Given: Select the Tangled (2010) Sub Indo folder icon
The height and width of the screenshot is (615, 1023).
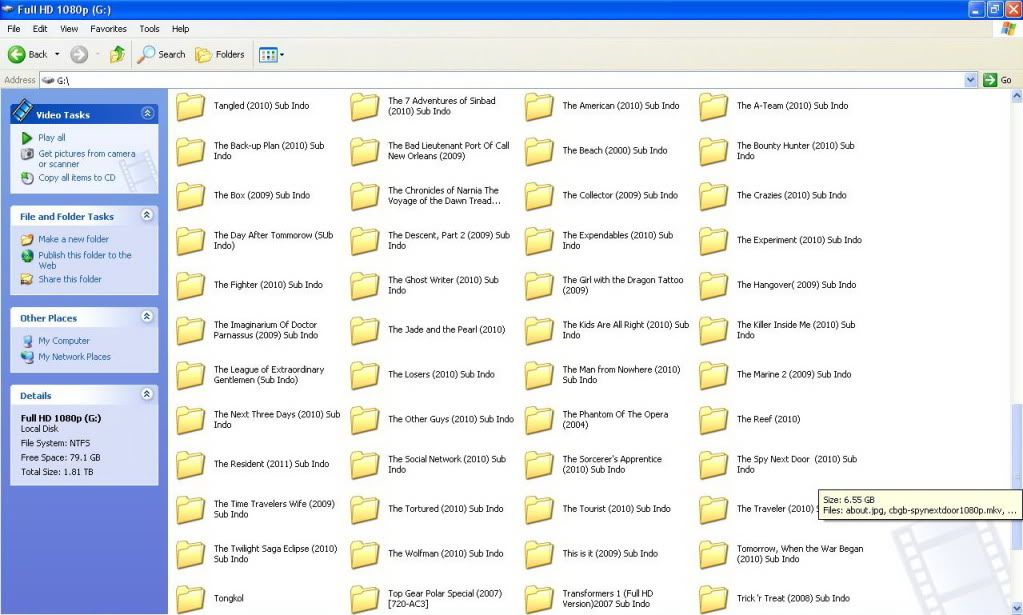Looking at the screenshot, I should click(x=191, y=106).
